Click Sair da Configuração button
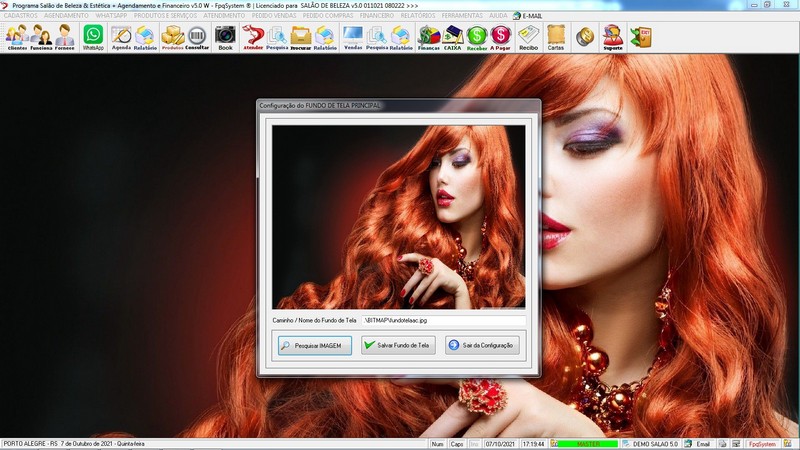This screenshot has height=450, width=800. (482, 345)
